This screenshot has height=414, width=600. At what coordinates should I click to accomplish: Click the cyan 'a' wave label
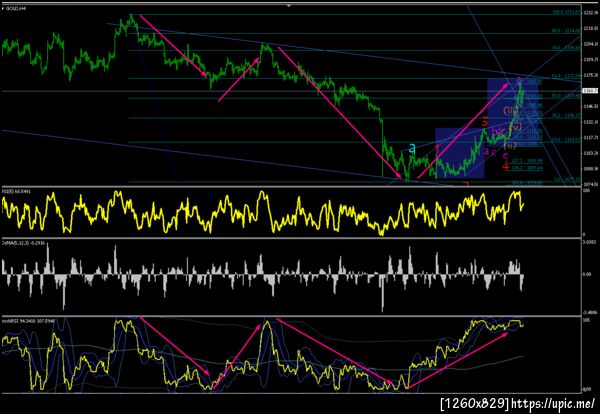coord(412,148)
